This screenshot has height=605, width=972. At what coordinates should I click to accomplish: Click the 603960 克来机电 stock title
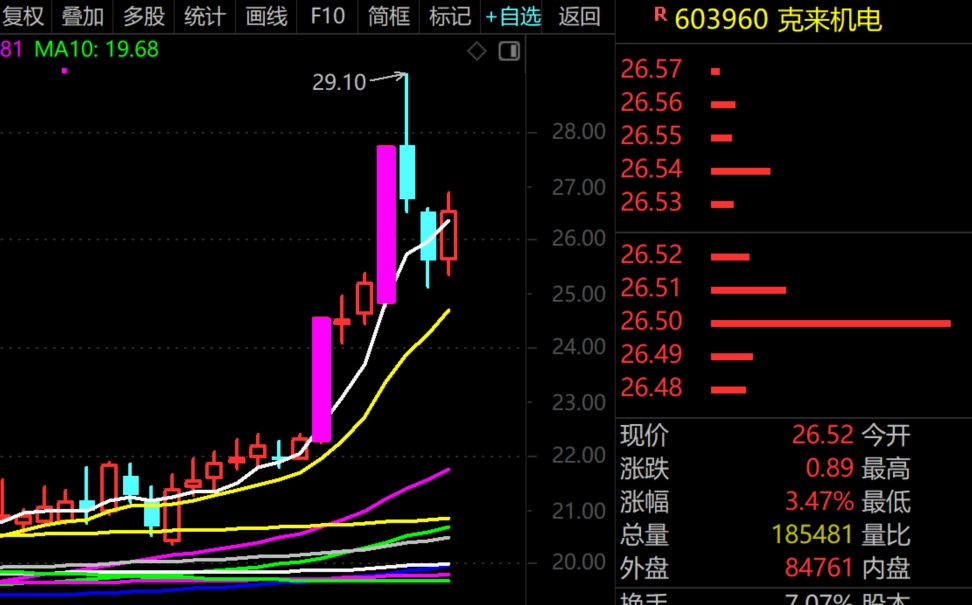tap(778, 18)
